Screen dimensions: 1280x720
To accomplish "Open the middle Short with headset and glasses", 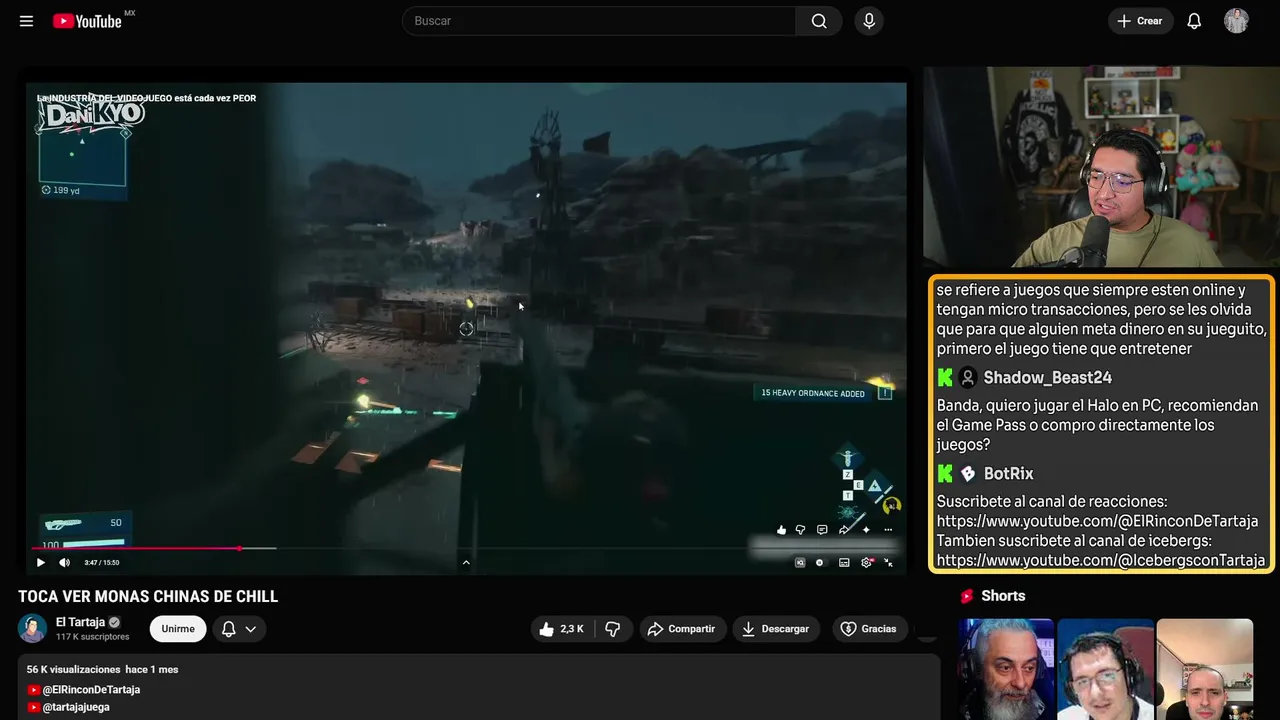I will click(1105, 669).
